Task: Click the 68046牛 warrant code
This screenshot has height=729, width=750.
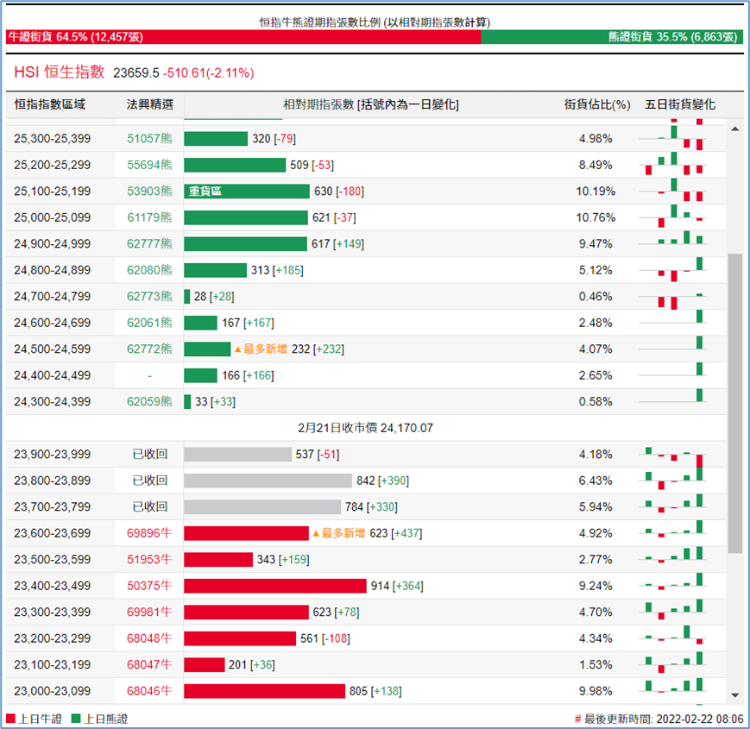Action: point(150,690)
